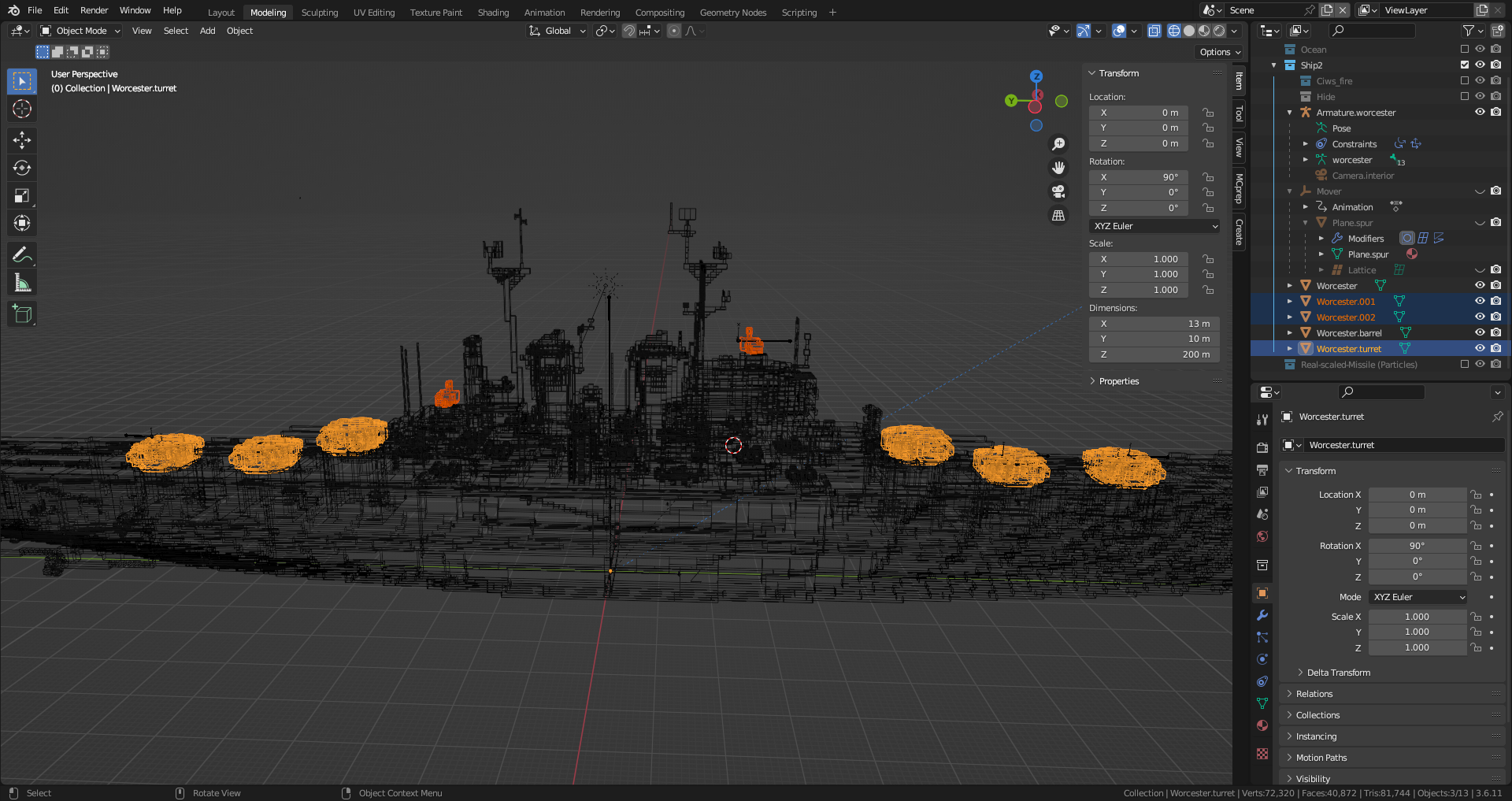1512x801 pixels.
Task: Select the Rotate tool
Action: (x=22, y=168)
